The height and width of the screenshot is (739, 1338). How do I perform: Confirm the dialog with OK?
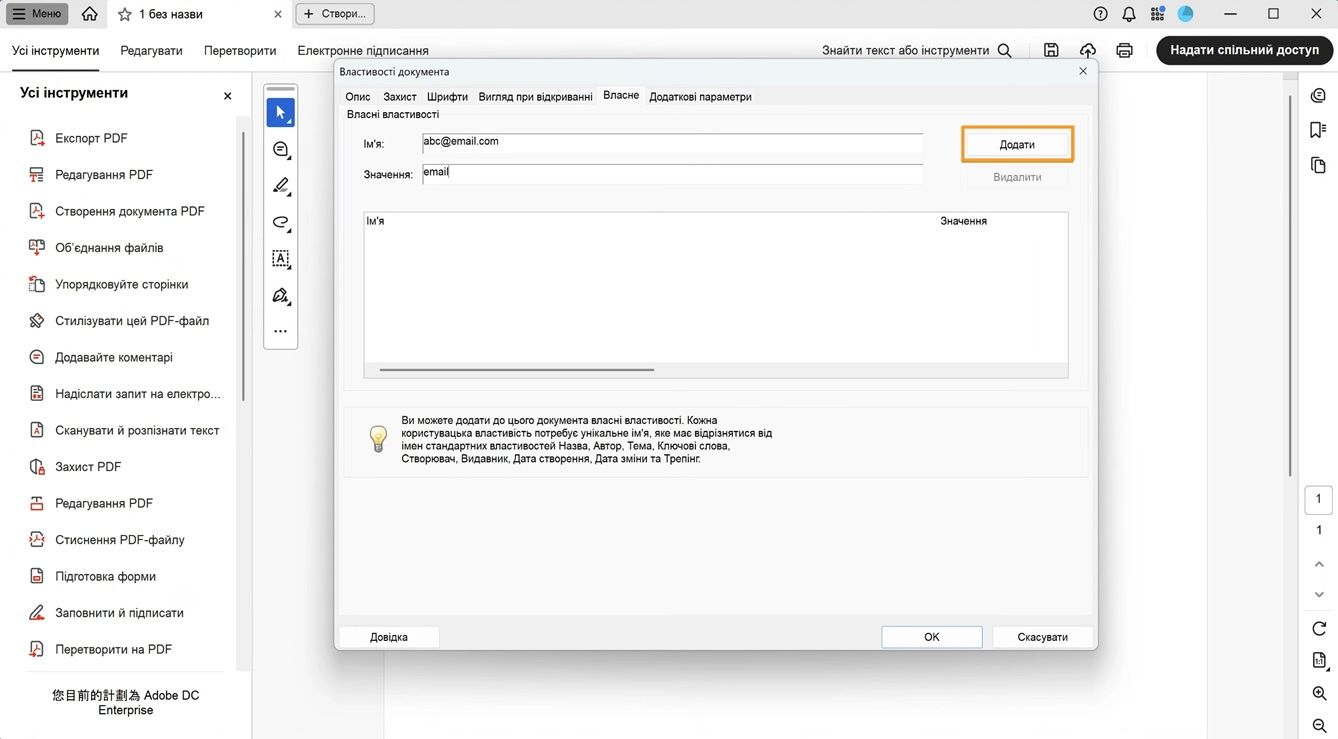932,637
